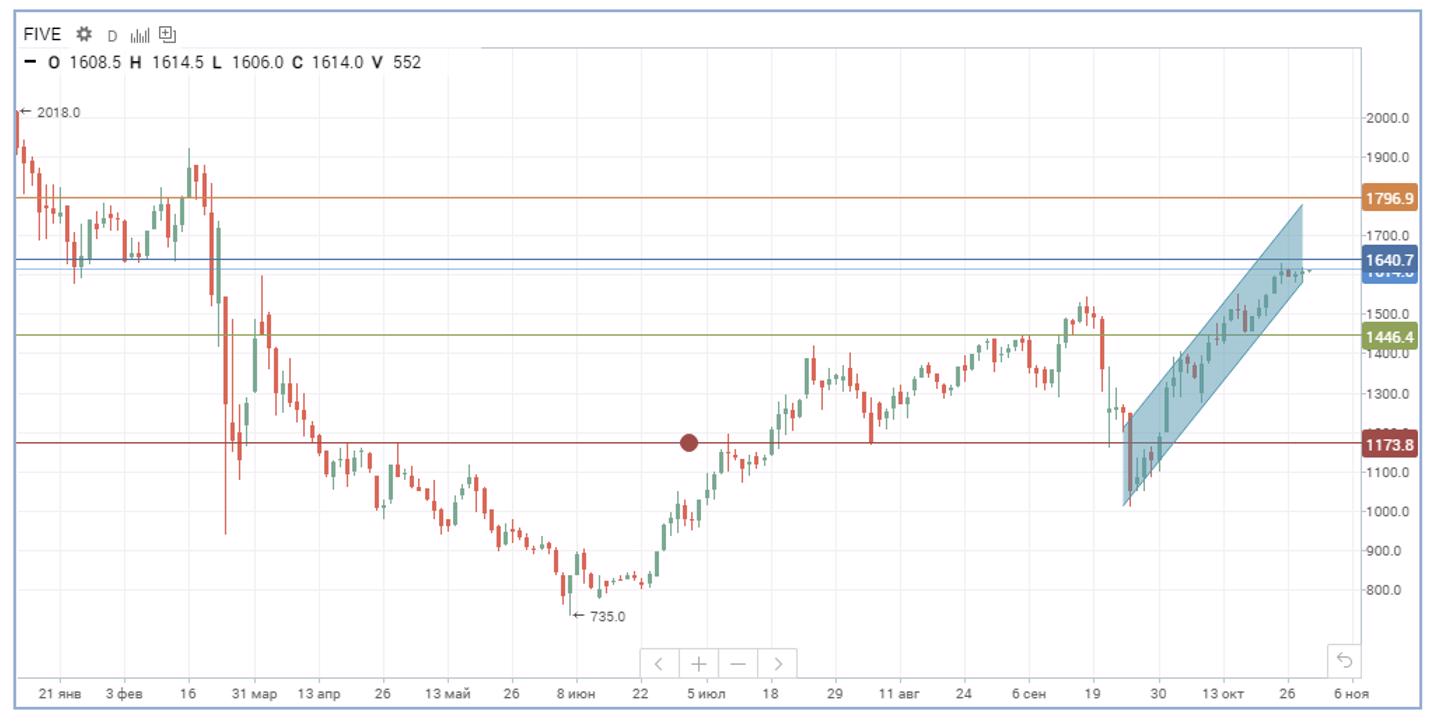Image resolution: width=1434 pixels, height=724 pixels.
Task: Select the orange 1796.9 price label
Action: pyautogui.click(x=1390, y=198)
